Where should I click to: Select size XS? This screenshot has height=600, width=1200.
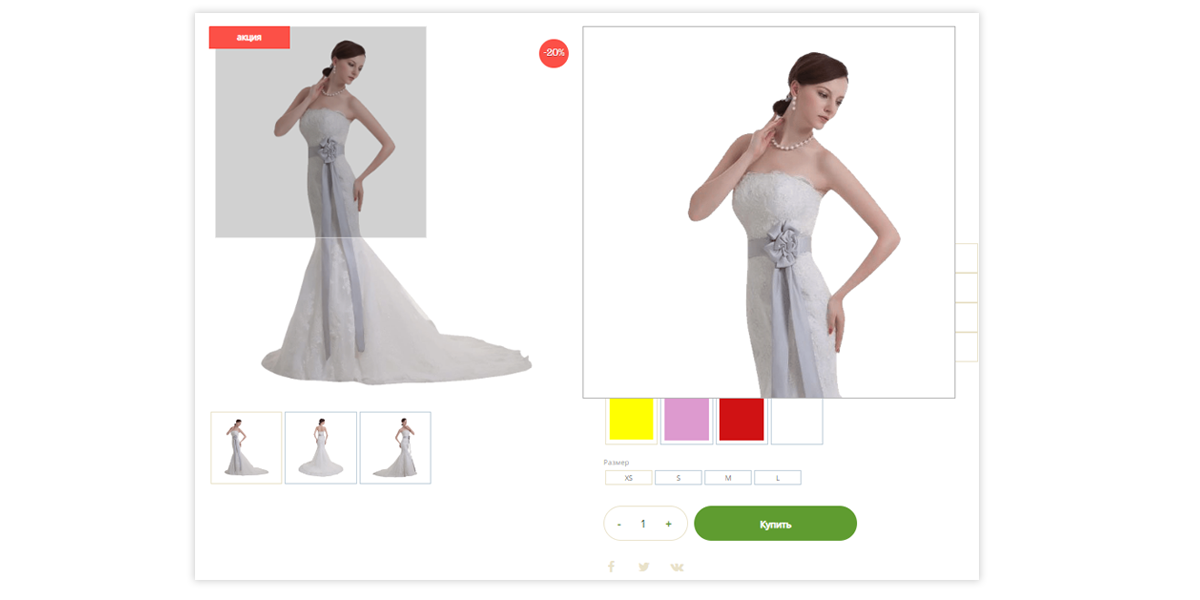point(628,478)
